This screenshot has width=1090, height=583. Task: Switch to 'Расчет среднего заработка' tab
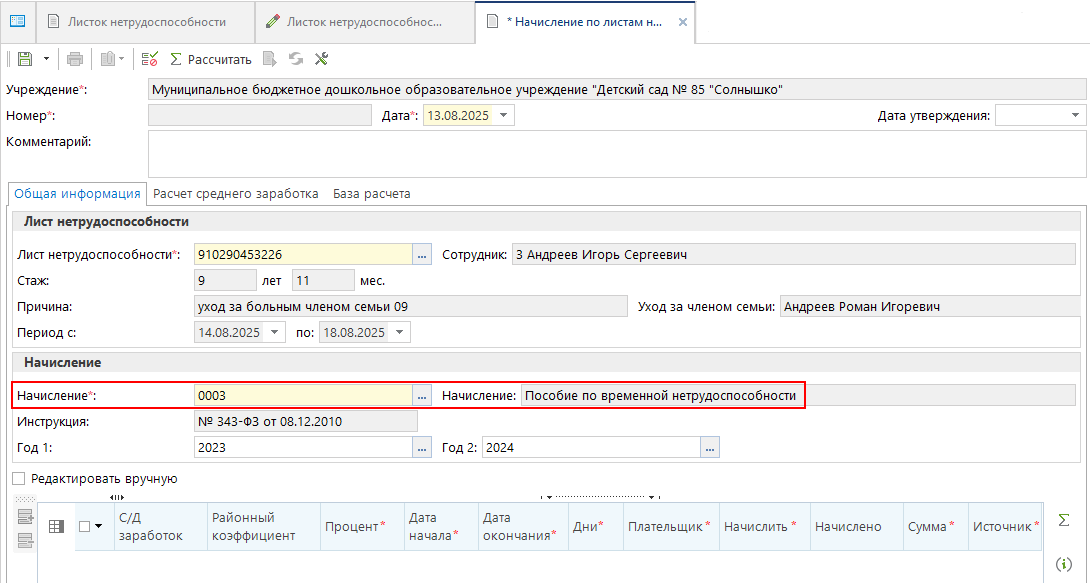coord(236,194)
